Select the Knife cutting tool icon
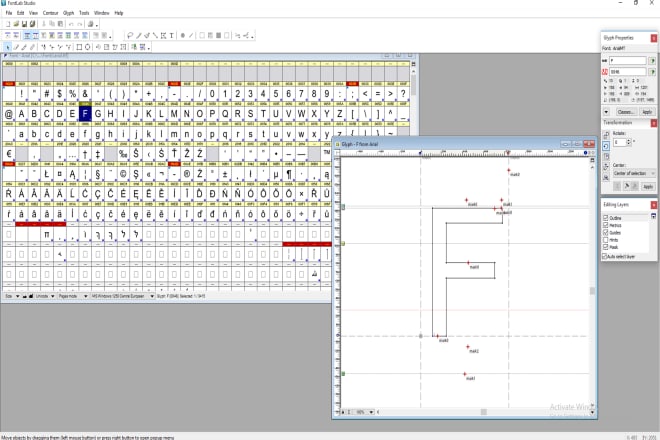660x440 pixels. (x=24, y=47)
